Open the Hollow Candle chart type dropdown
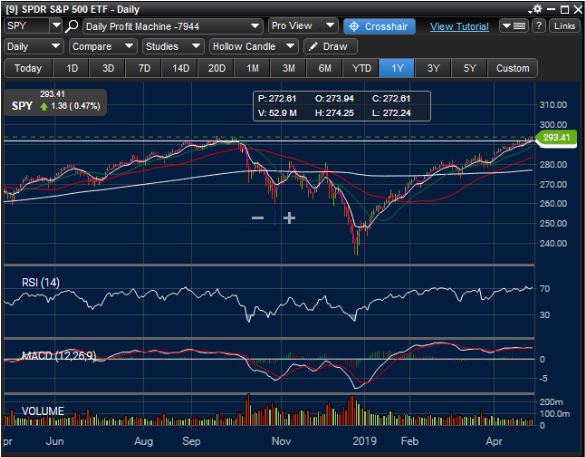 pyautogui.click(x=254, y=47)
